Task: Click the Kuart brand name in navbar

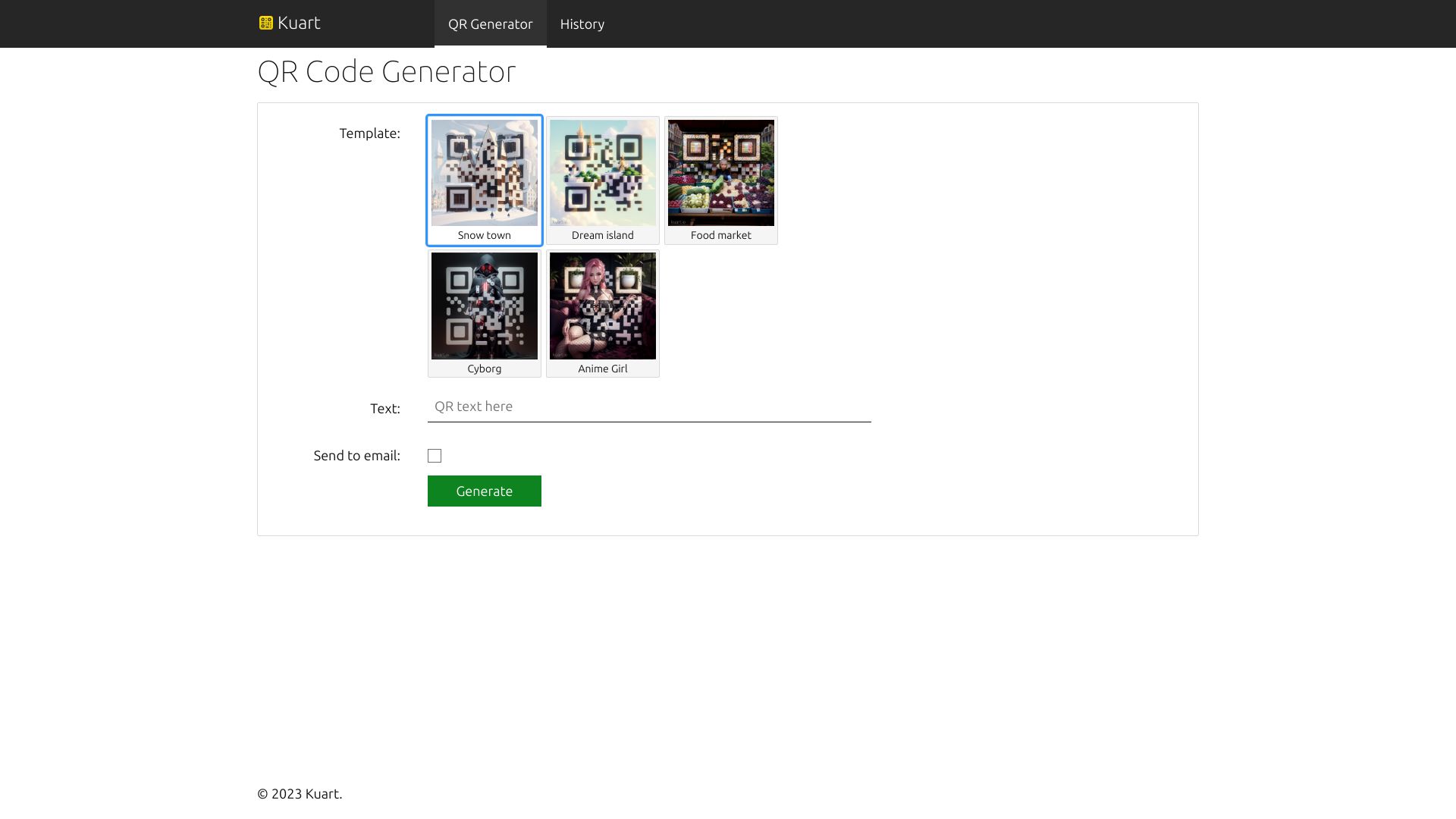Action: point(299,22)
